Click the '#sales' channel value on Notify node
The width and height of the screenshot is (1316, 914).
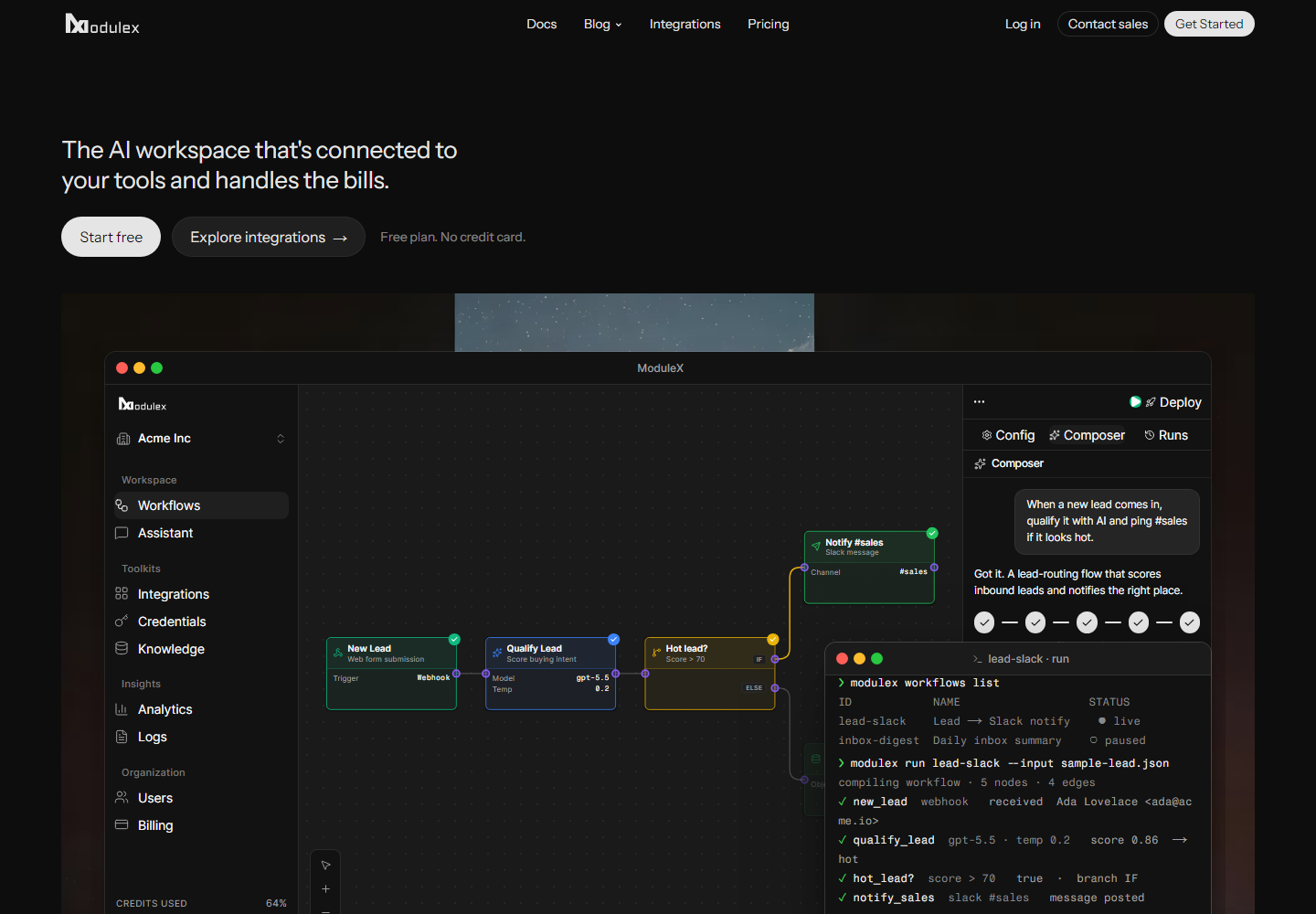coord(913,572)
